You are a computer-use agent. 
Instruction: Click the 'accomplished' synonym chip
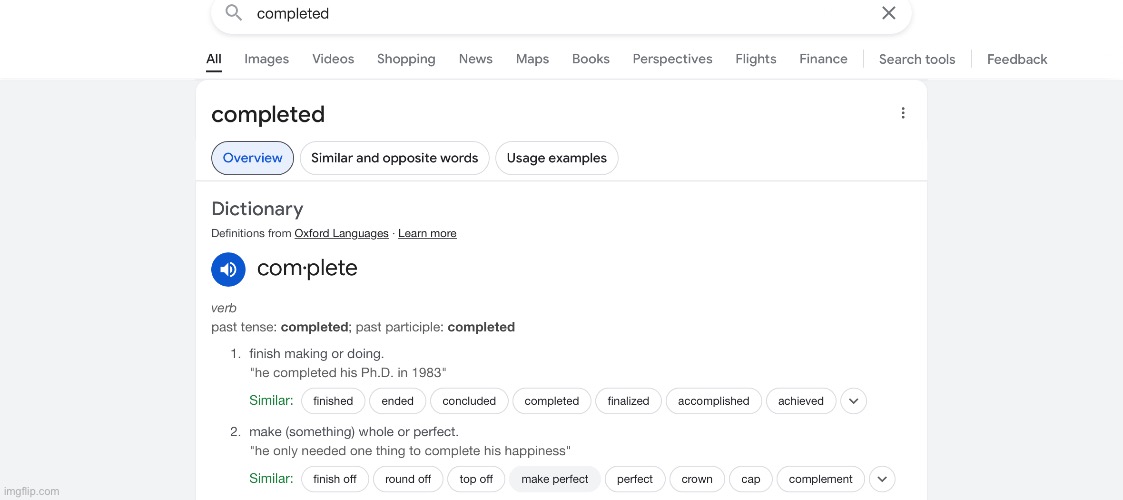[x=713, y=401]
